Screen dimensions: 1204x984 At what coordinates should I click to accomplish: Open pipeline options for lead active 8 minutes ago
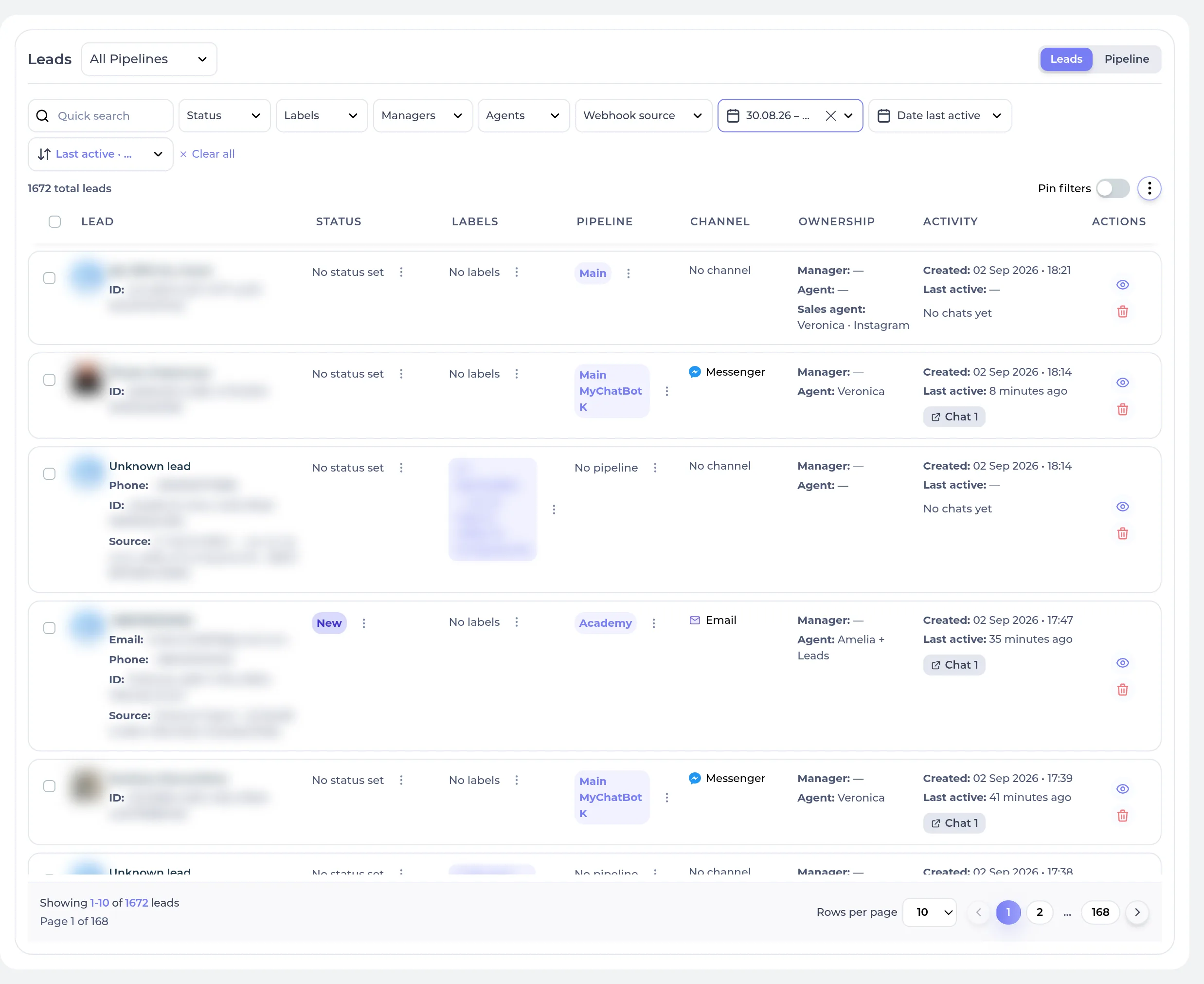[x=667, y=391]
